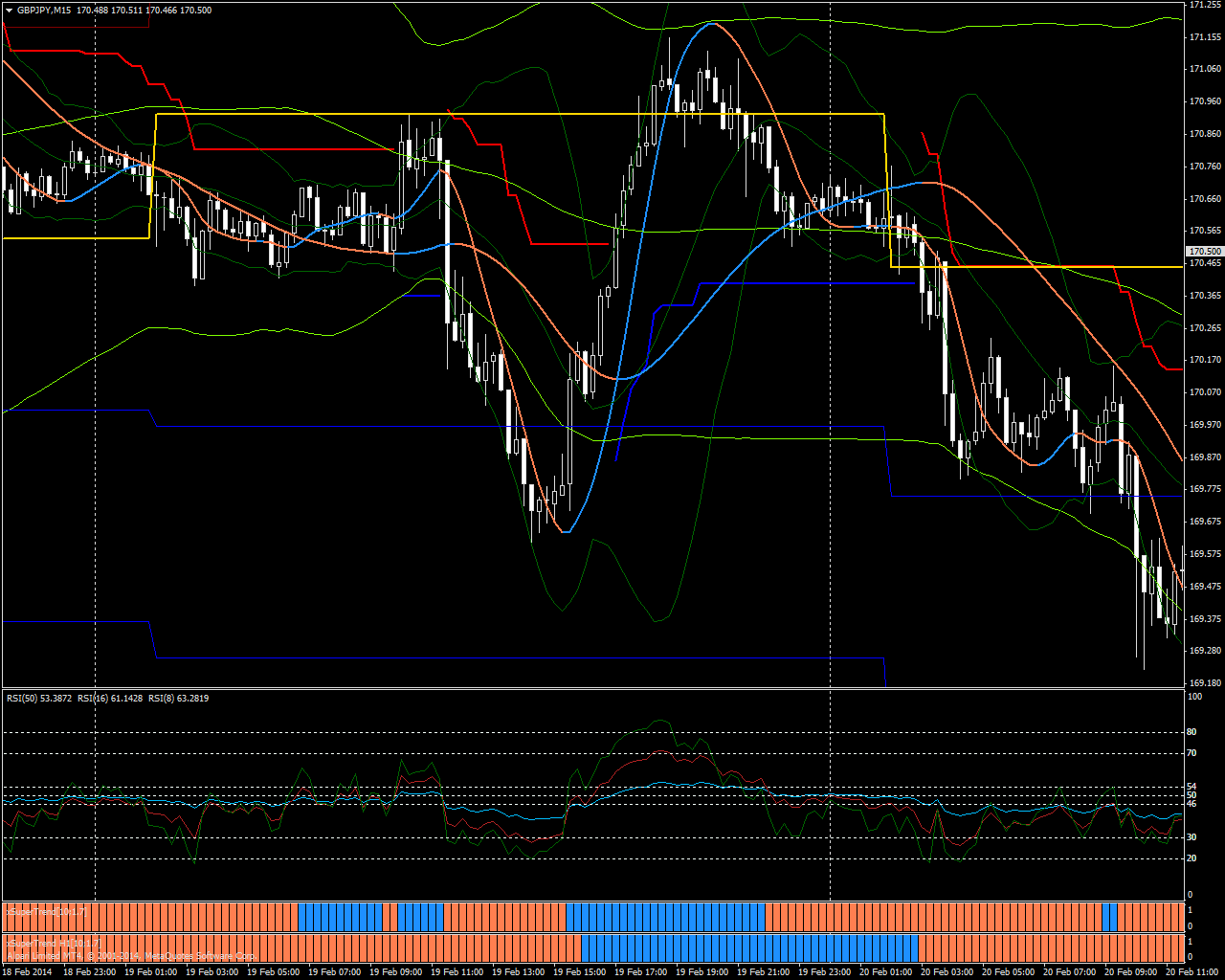Click the 170.365 price scale label
Viewport: 1225px width, 980px height.
click(x=1204, y=296)
